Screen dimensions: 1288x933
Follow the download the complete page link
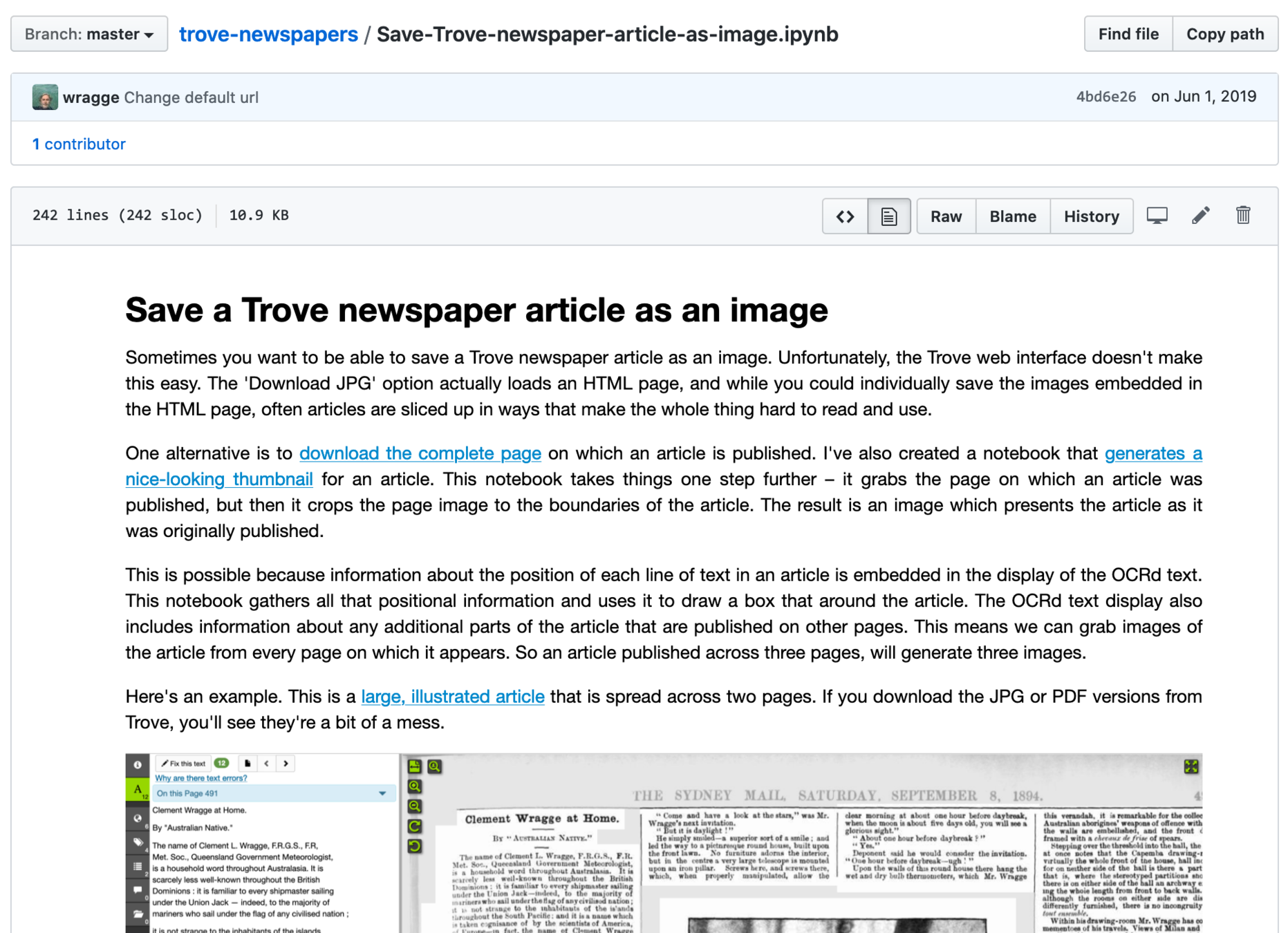pos(420,453)
